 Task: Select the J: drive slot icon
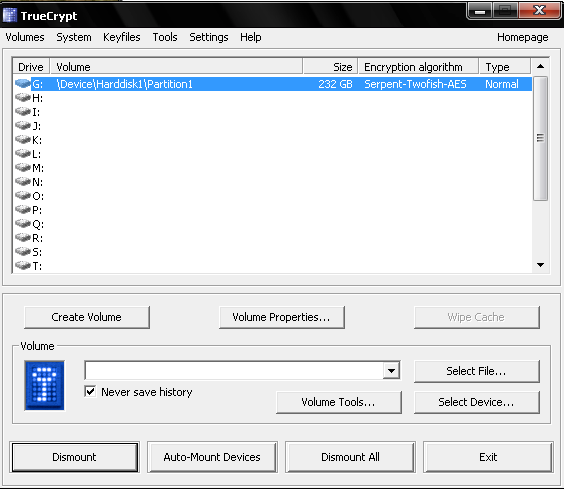[23, 126]
